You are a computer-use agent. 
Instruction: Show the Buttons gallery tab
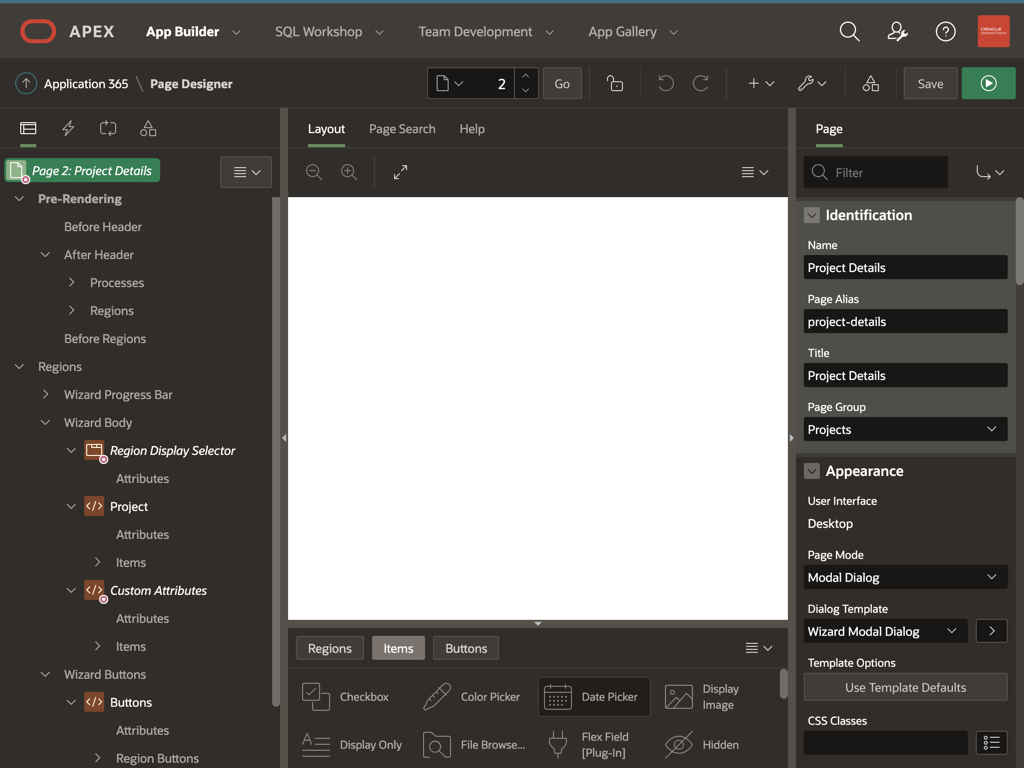[x=466, y=648]
